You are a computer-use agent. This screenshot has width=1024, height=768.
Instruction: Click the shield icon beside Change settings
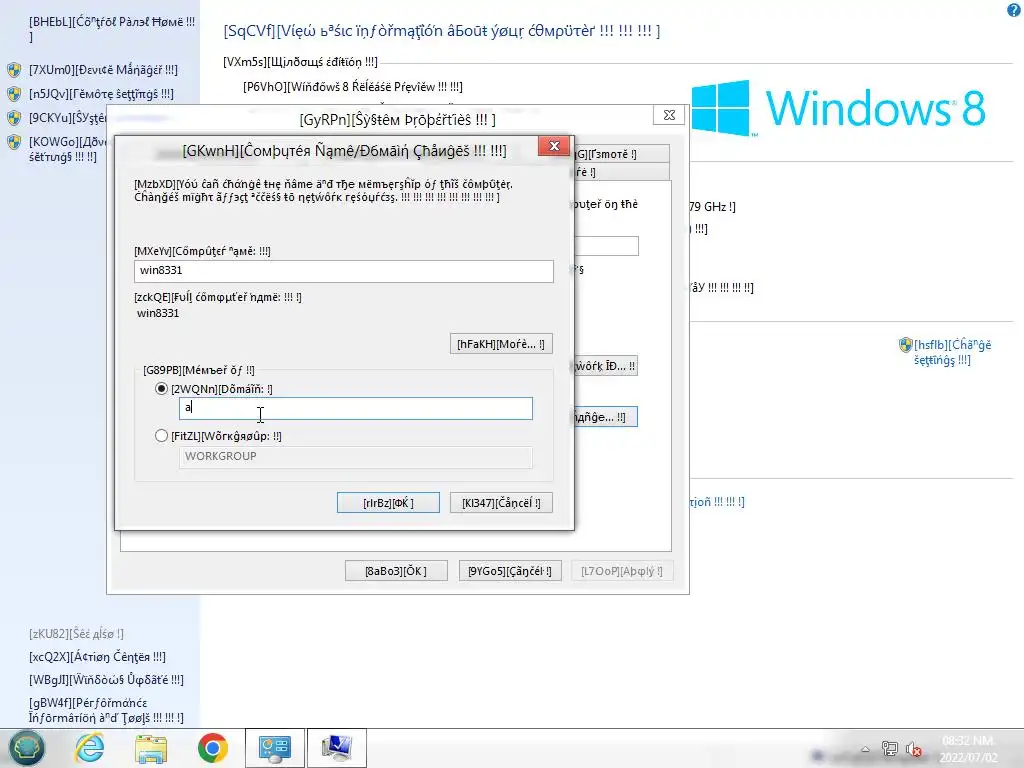coord(905,344)
